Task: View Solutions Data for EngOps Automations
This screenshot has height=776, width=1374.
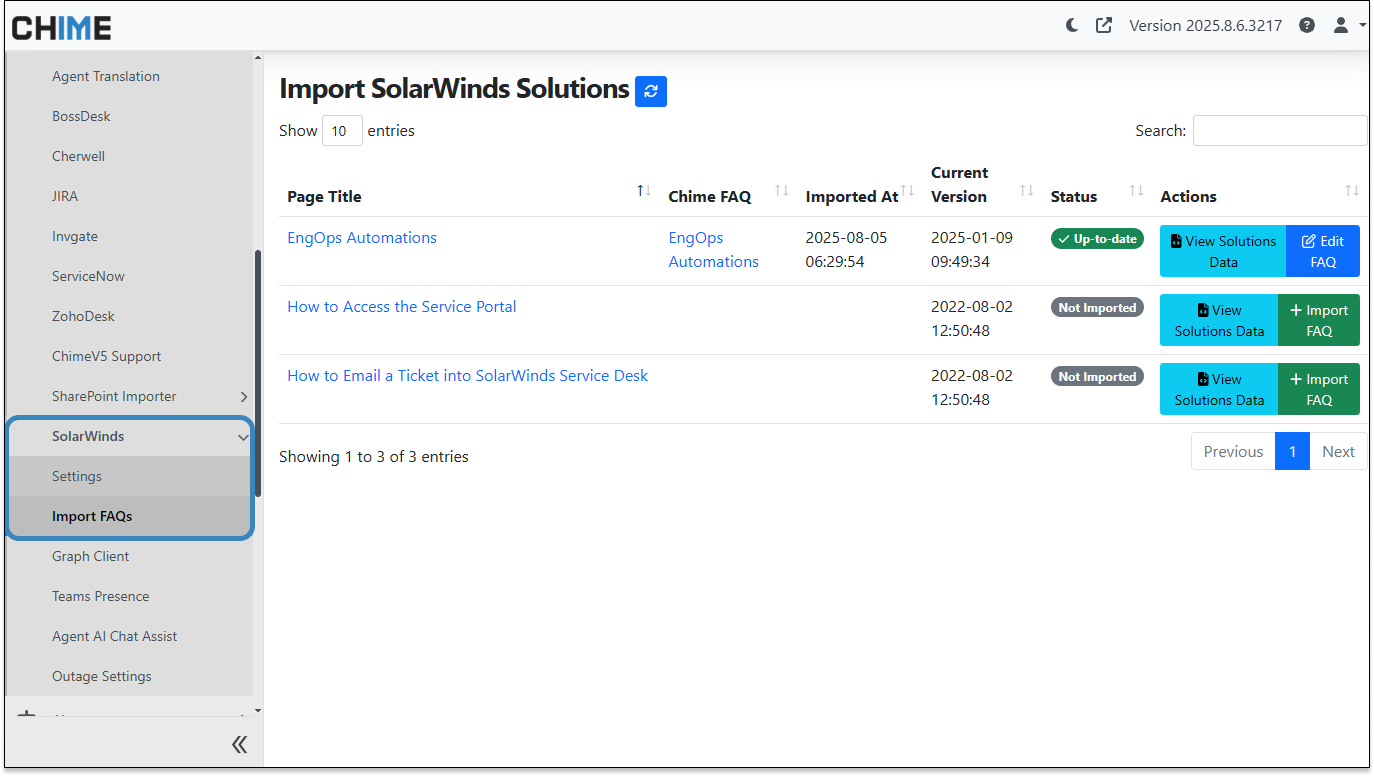Action: pyautogui.click(x=1223, y=251)
